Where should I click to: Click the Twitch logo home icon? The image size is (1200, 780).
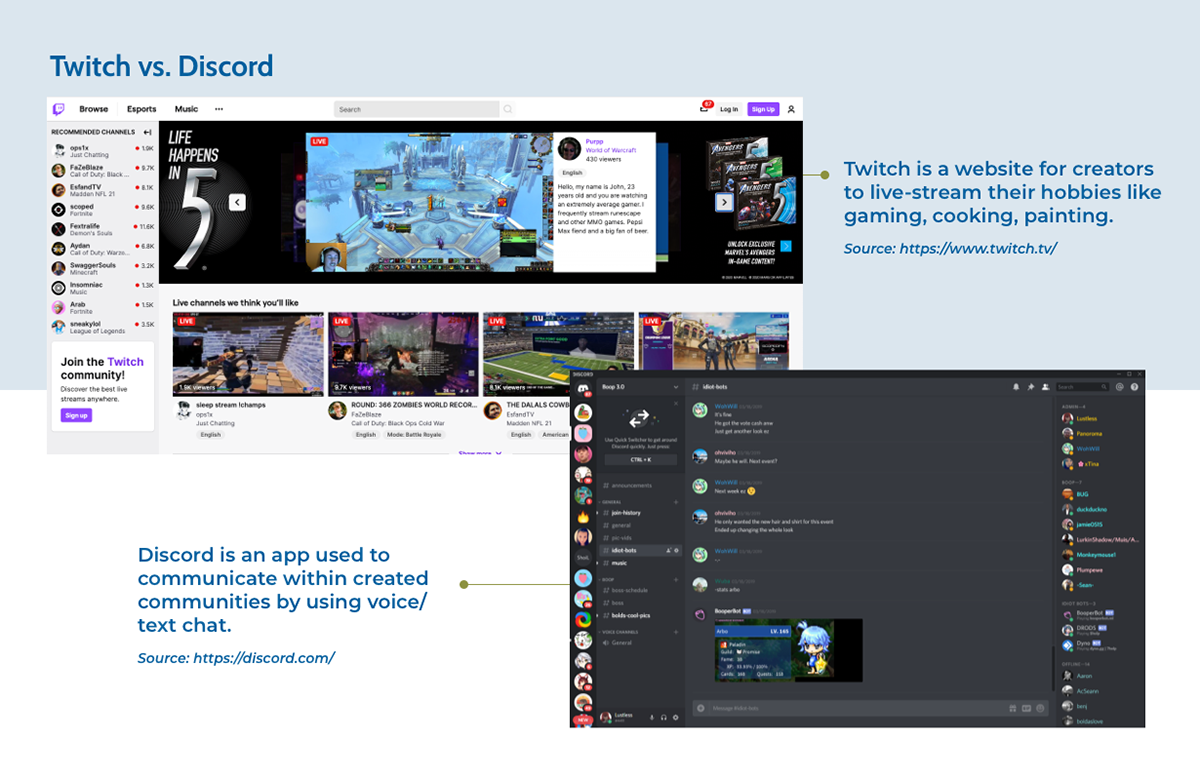tap(59, 109)
